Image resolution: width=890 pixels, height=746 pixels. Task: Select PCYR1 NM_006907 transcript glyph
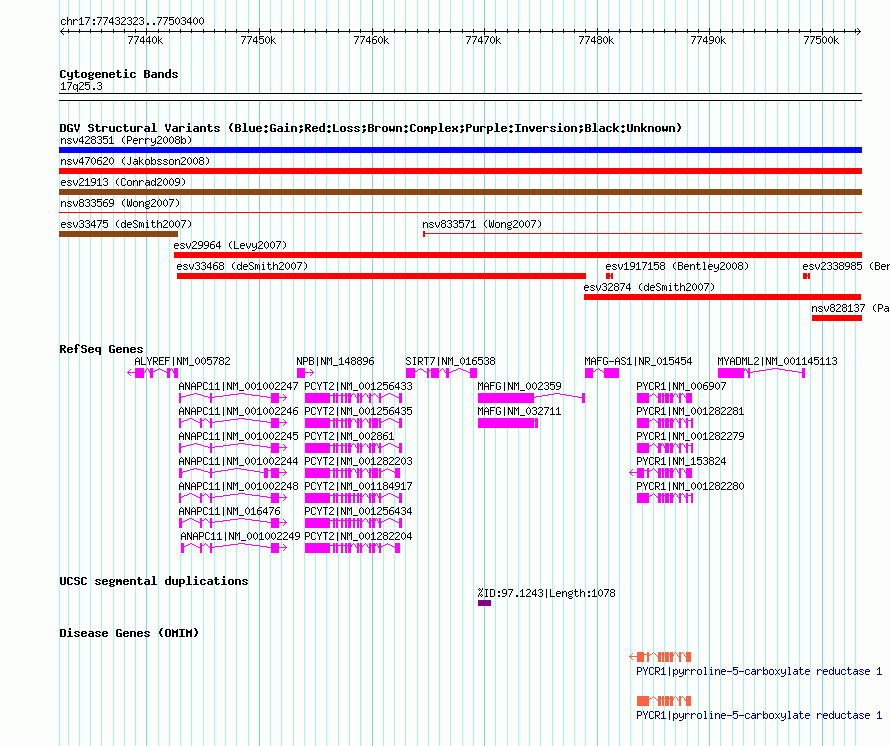[665, 397]
